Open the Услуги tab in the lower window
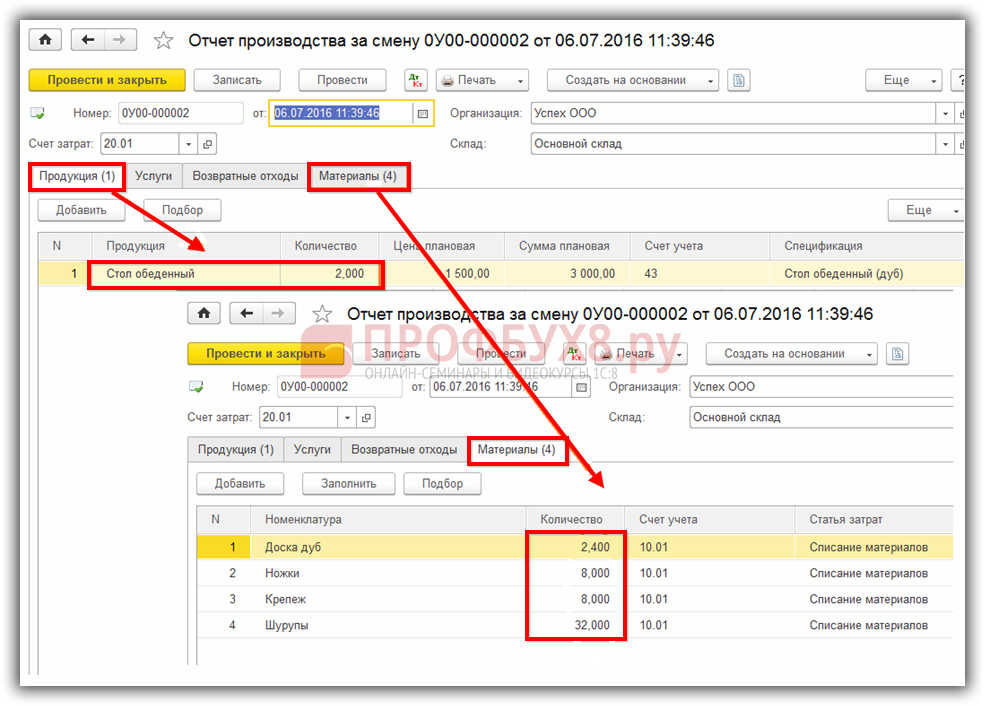Image resolution: width=985 pixels, height=706 pixels. point(312,450)
